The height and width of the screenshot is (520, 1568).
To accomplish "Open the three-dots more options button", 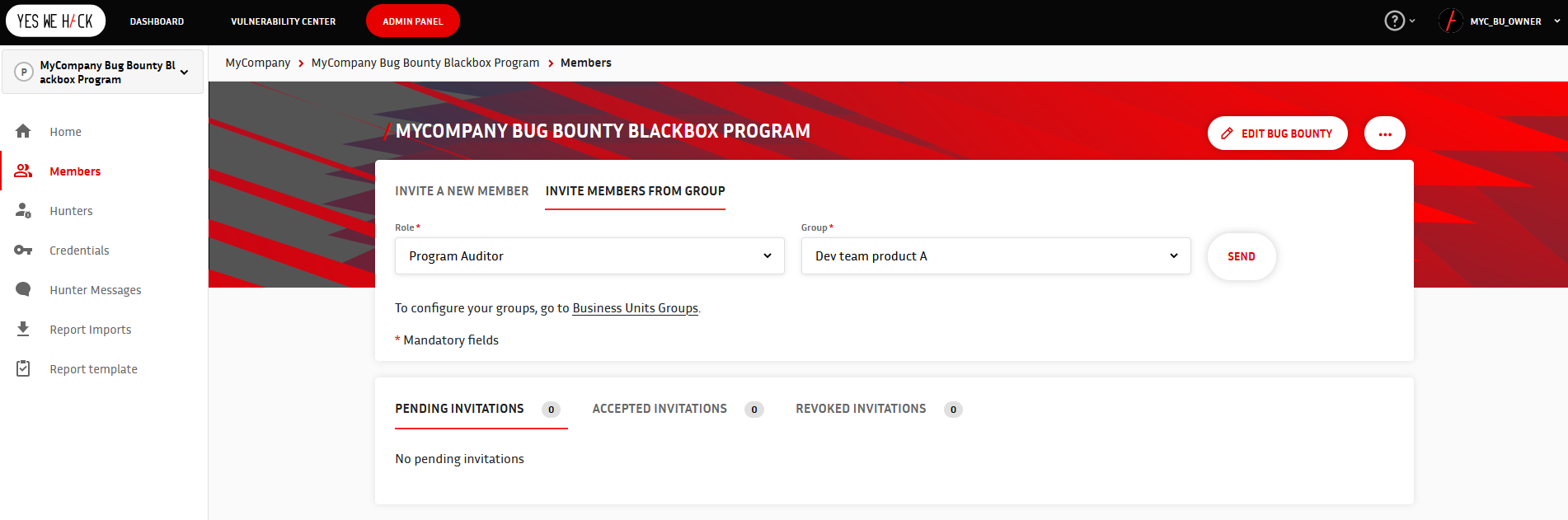I will tap(1384, 134).
